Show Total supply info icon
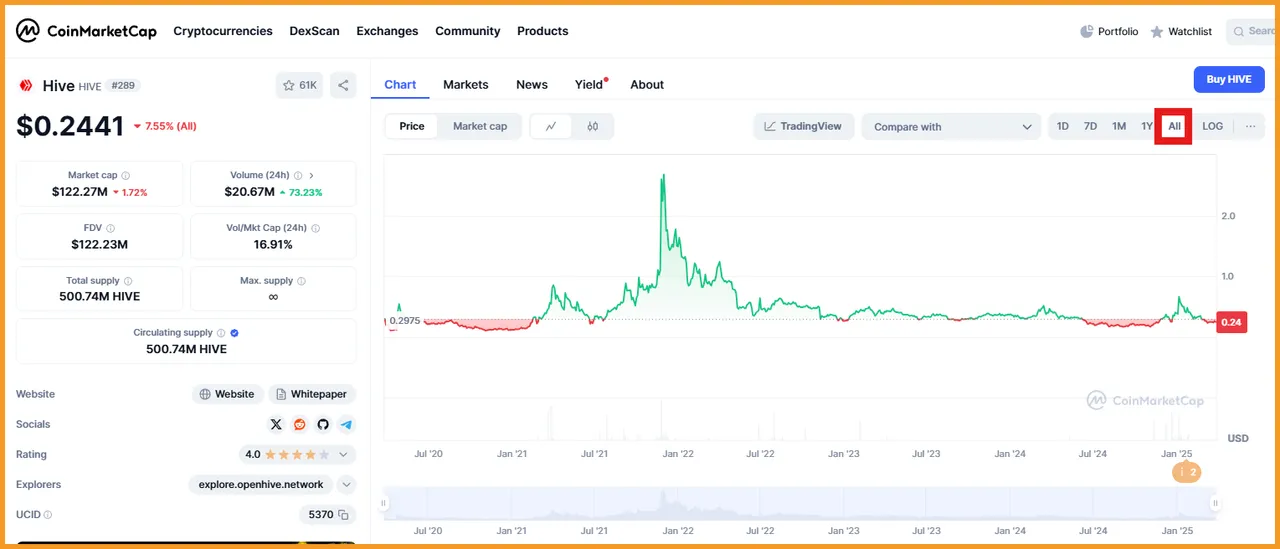Screen dimensions: 1280x549 tap(127, 281)
